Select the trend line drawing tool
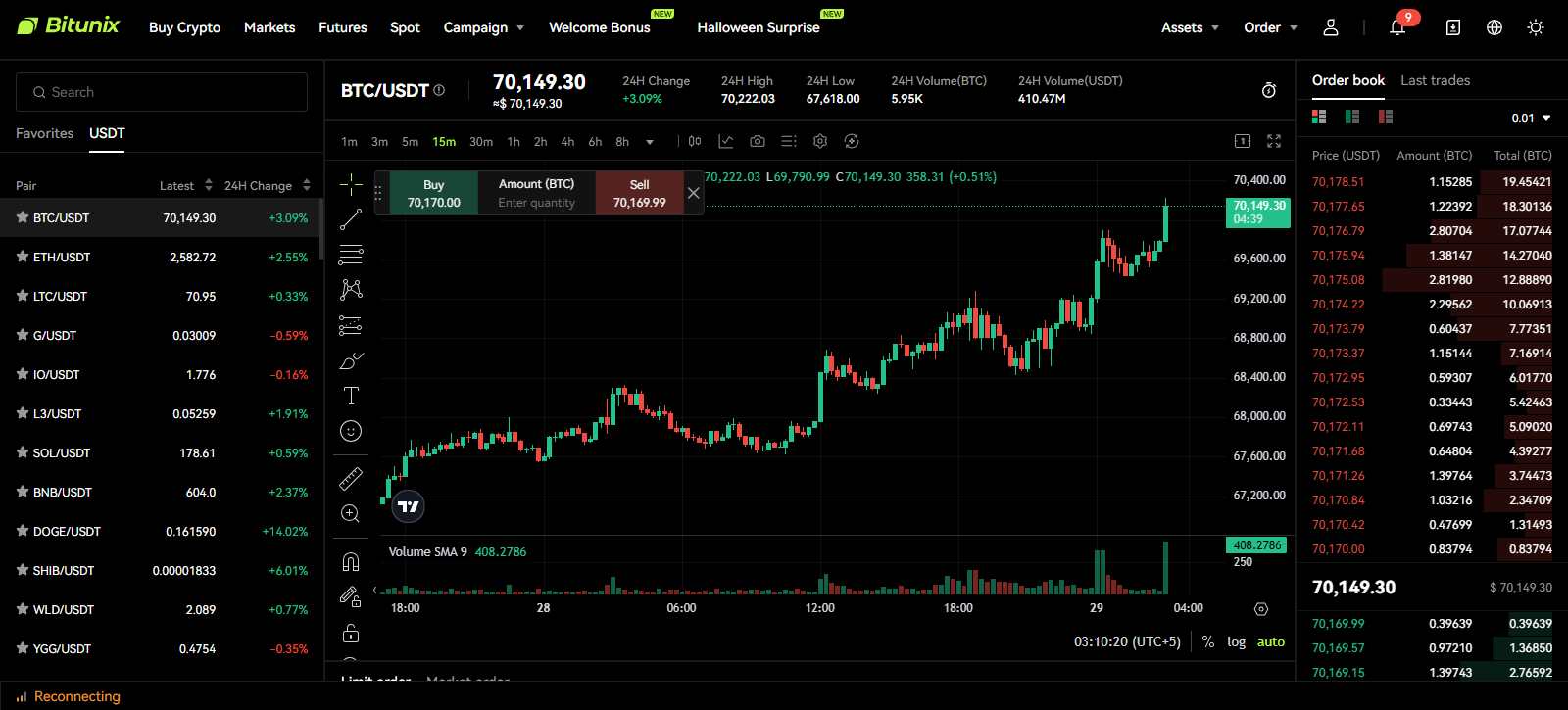1568x710 pixels. [x=351, y=219]
